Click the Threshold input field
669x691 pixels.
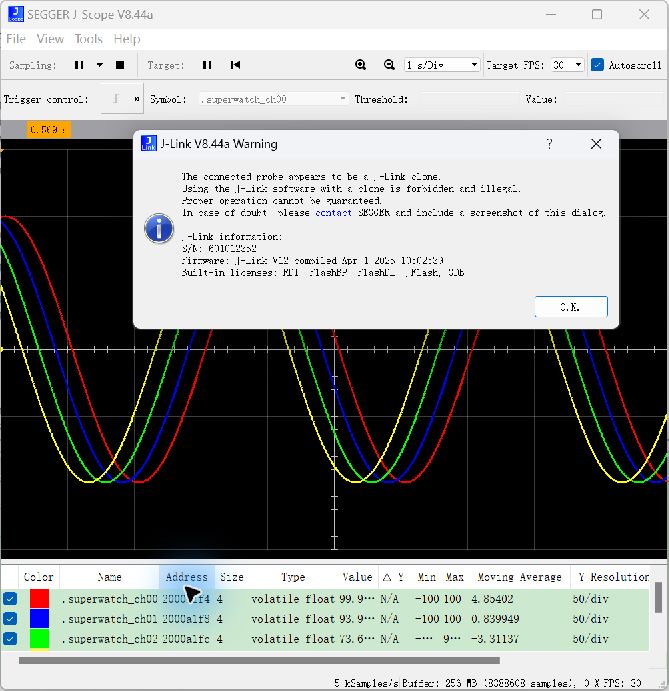click(469, 99)
